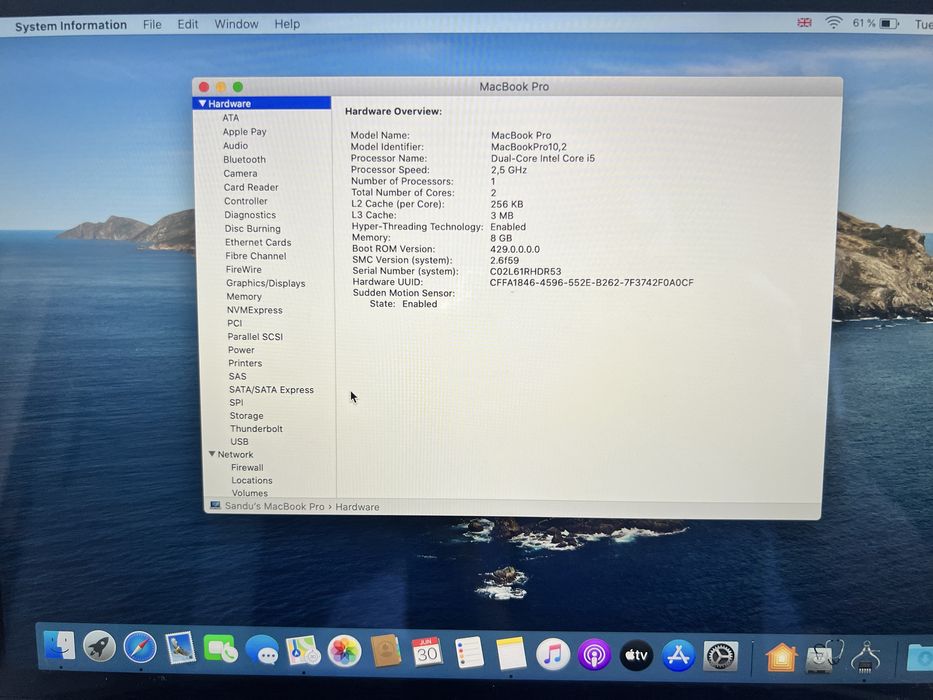The image size is (933, 700).
Task: Open Maps from the Dock
Action: (303, 651)
